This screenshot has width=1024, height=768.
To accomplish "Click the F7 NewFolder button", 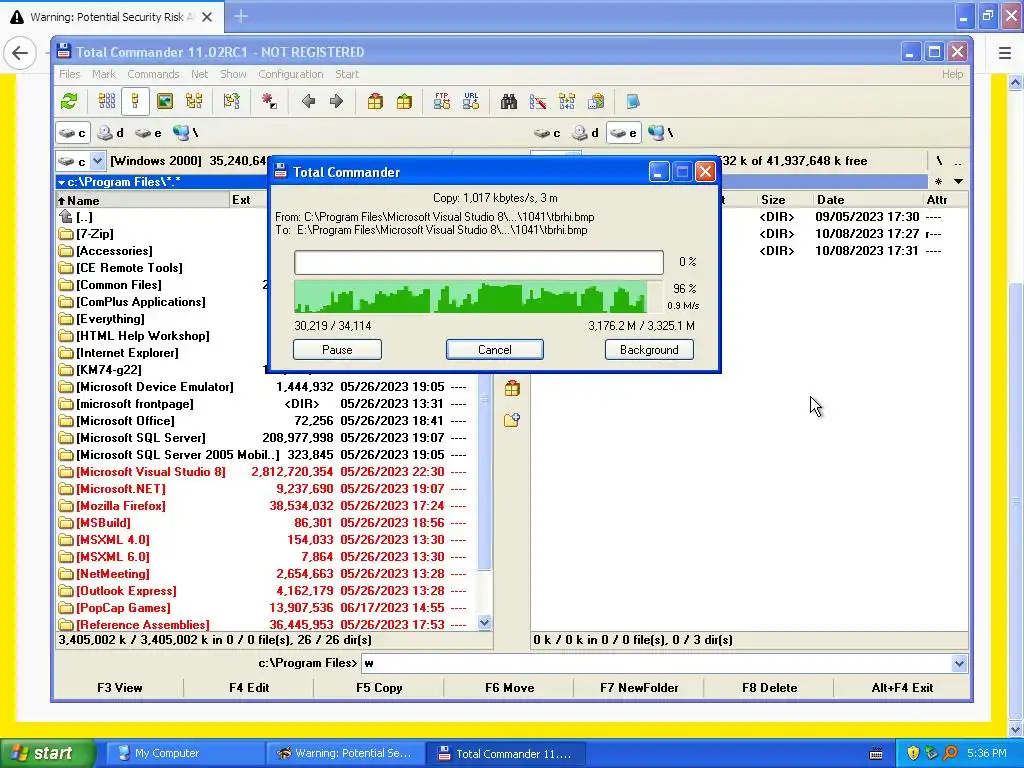I will (639, 688).
